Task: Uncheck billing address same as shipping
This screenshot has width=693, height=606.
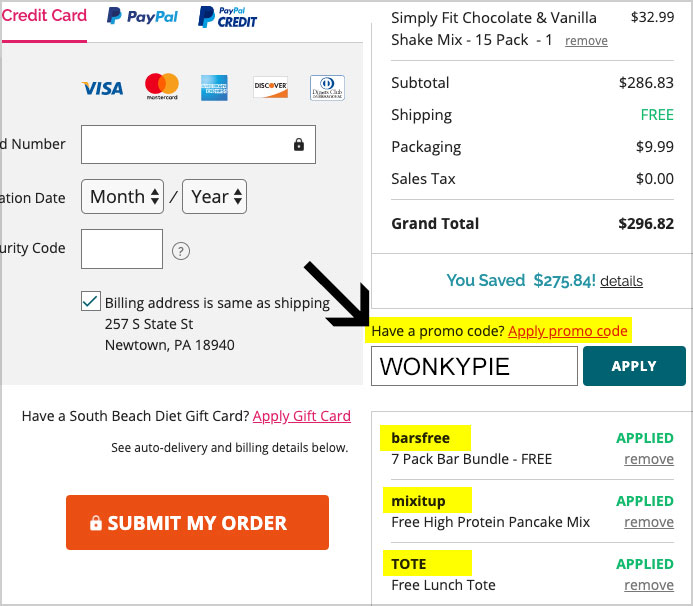Action: click(91, 301)
